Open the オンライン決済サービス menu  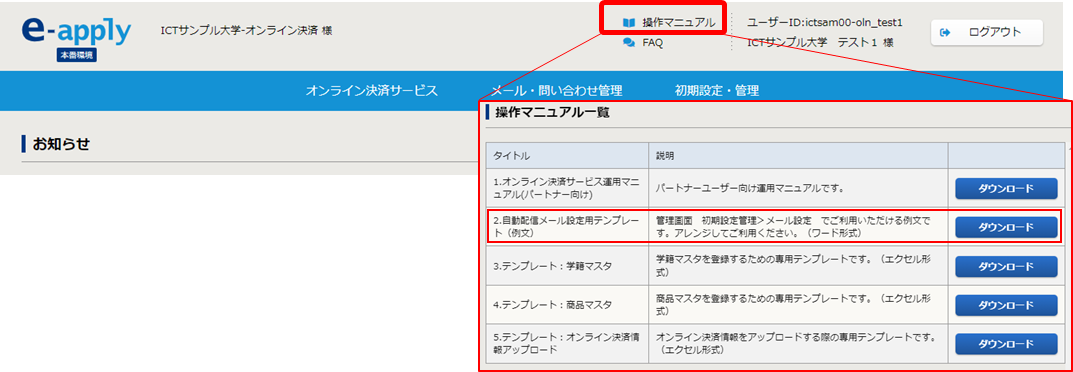[372, 90]
